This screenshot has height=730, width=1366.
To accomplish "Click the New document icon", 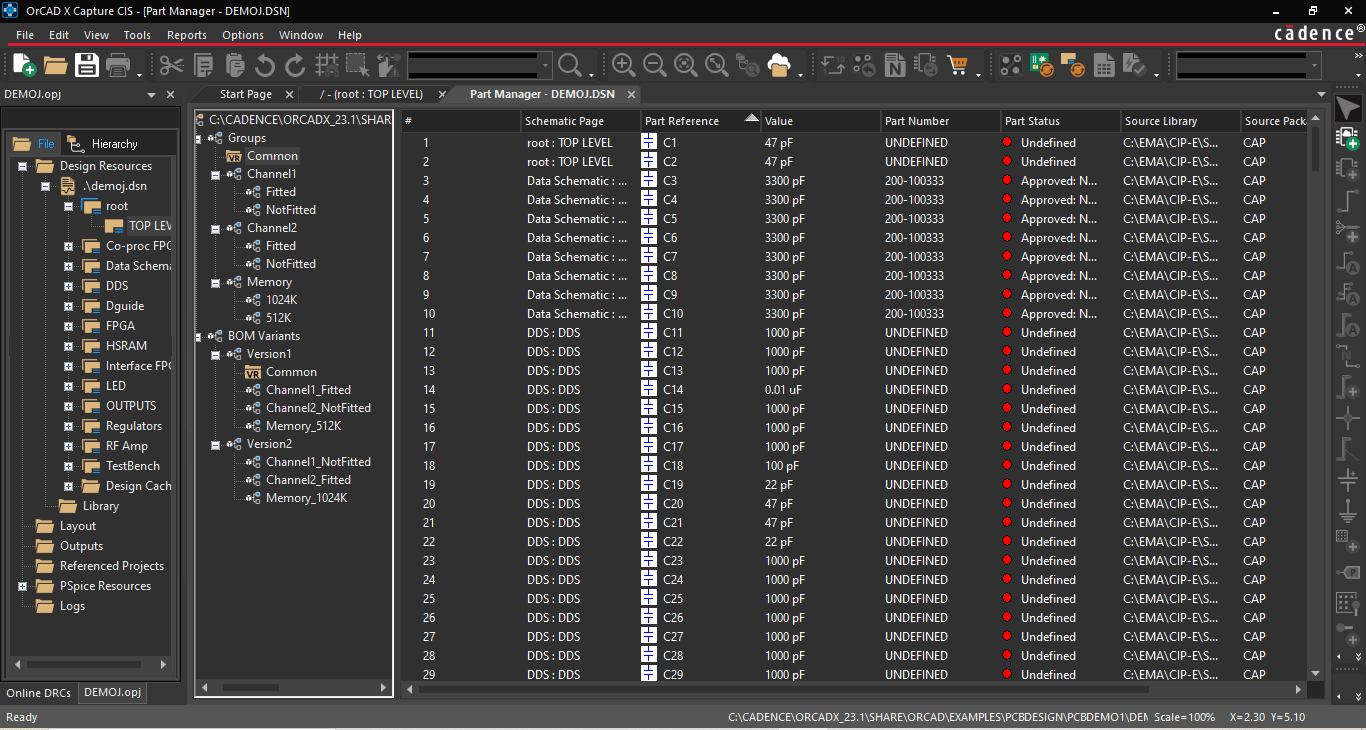I will [24, 66].
